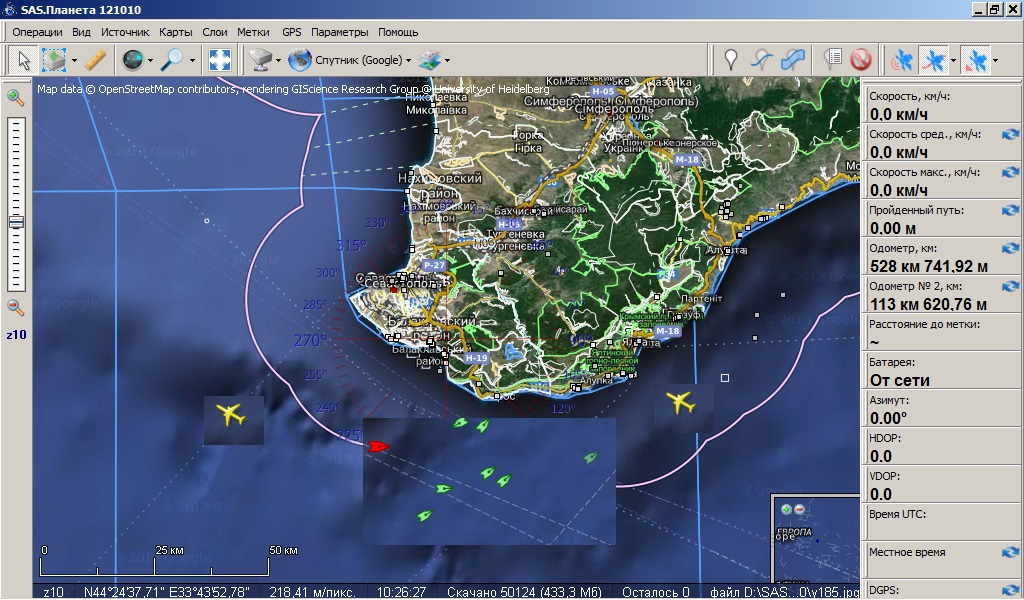The width and height of the screenshot is (1024, 600).
Task: Click the fullscreen map toggle icon
Action: click(x=219, y=60)
